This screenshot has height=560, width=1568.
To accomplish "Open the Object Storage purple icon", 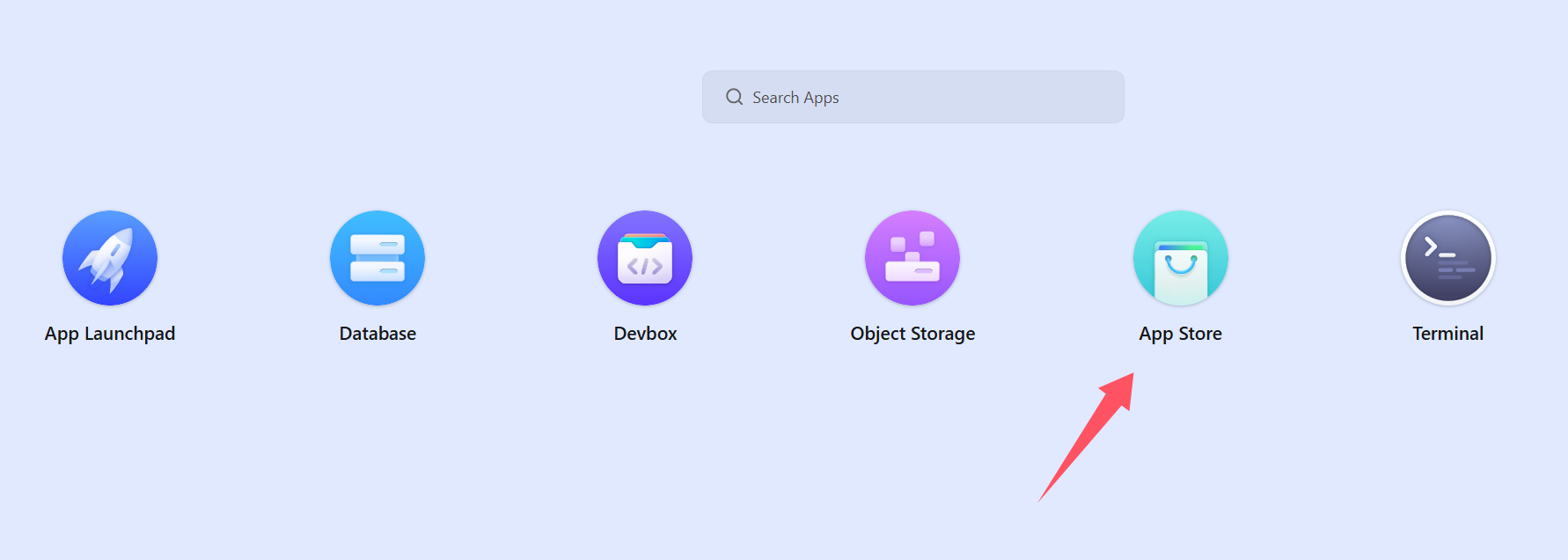I will coord(912,258).
